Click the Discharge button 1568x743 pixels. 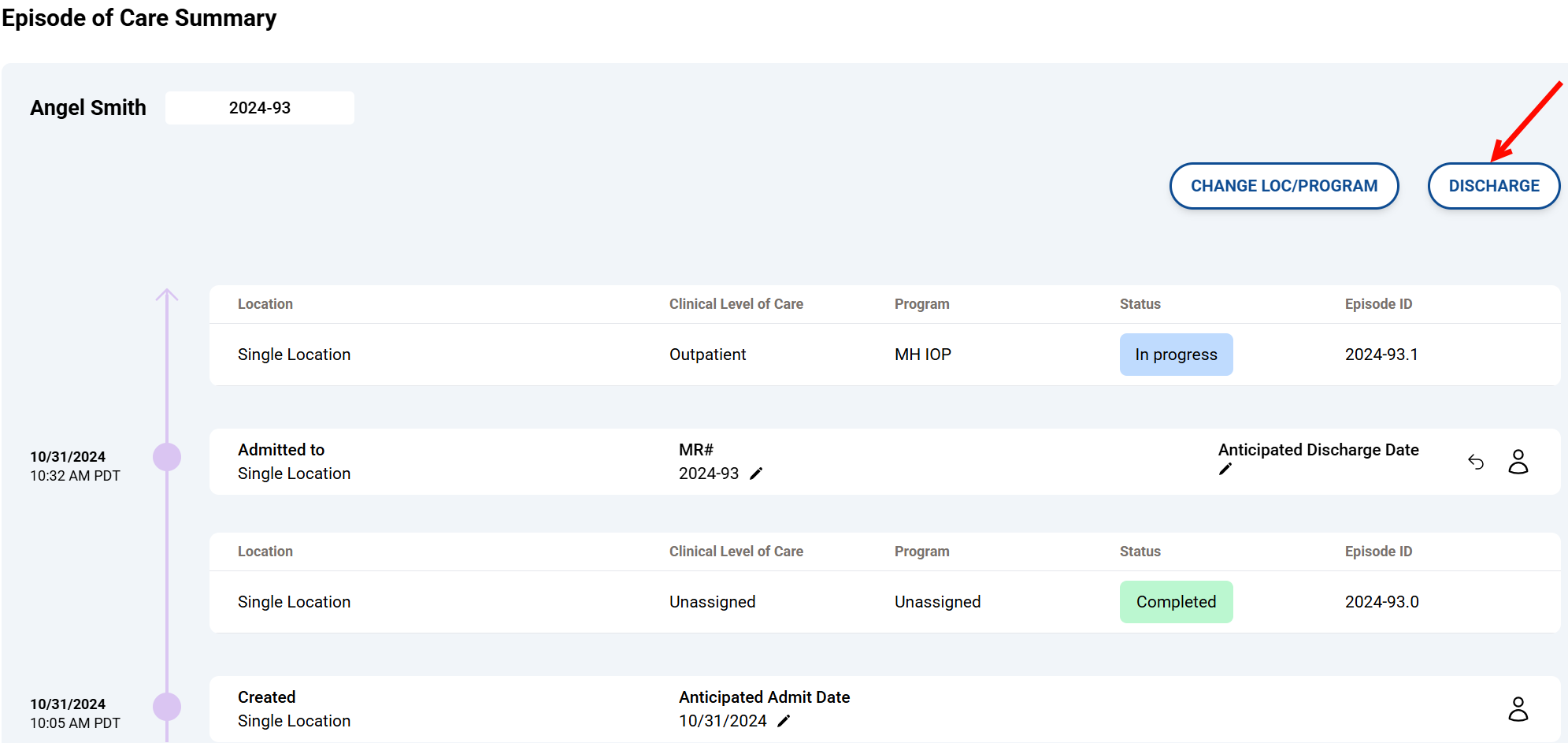tap(1493, 186)
